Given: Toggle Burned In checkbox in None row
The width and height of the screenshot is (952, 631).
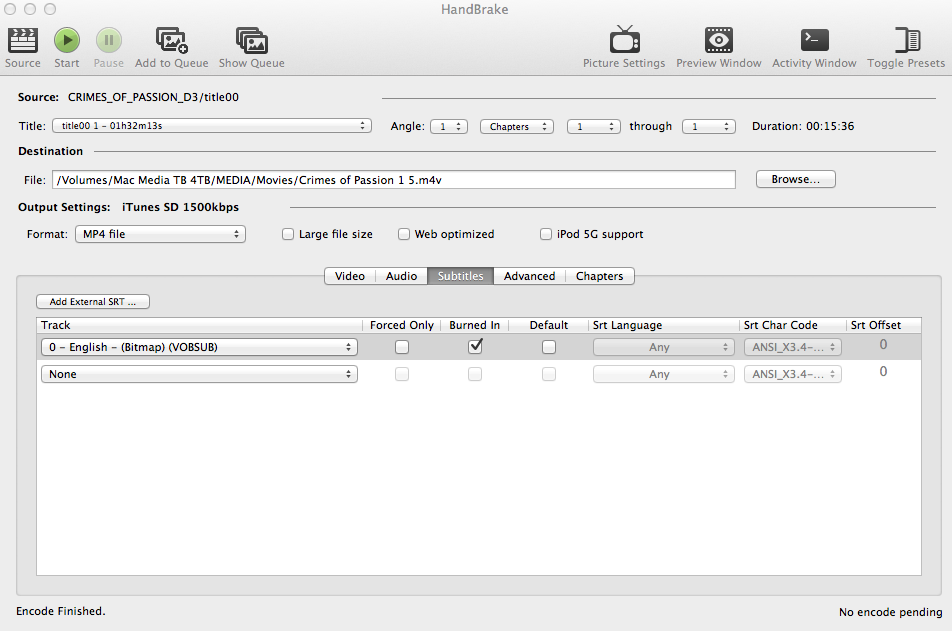Looking at the screenshot, I should point(475,374).
